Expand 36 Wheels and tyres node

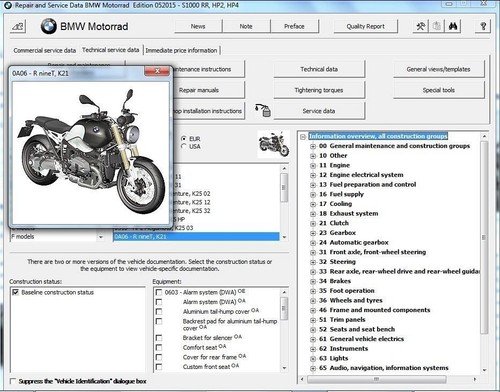[x=313, y=301]
